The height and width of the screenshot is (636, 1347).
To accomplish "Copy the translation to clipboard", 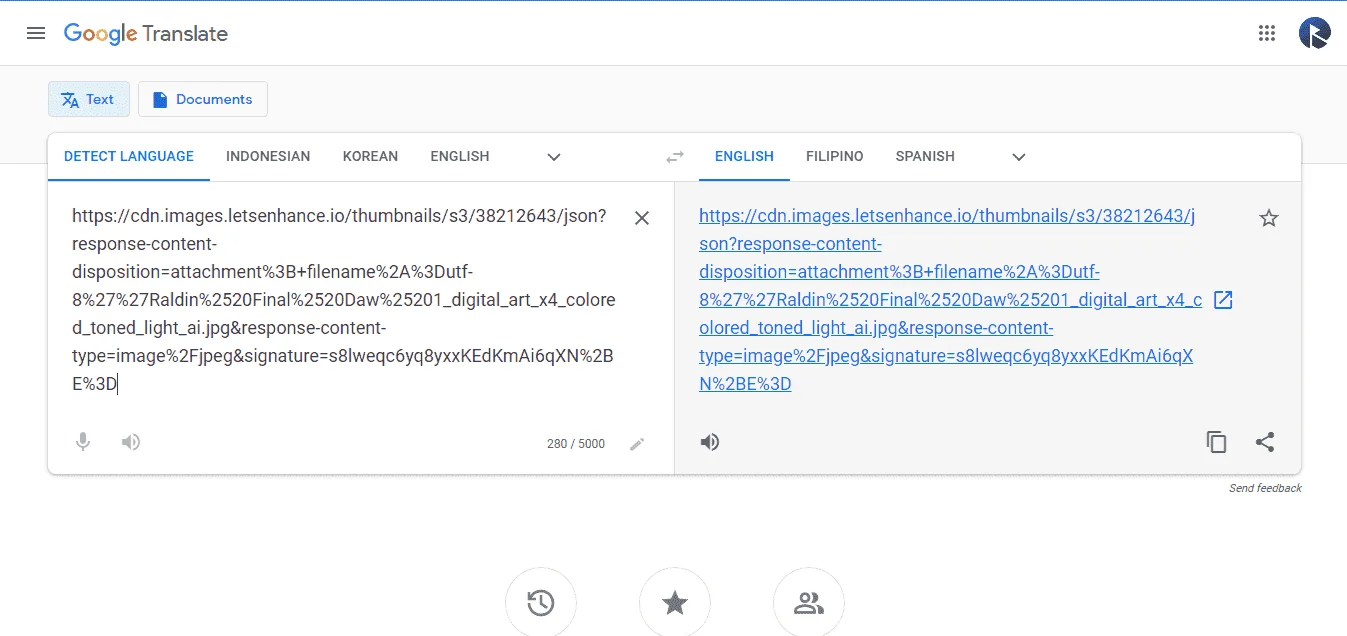I will [1217, 442].
